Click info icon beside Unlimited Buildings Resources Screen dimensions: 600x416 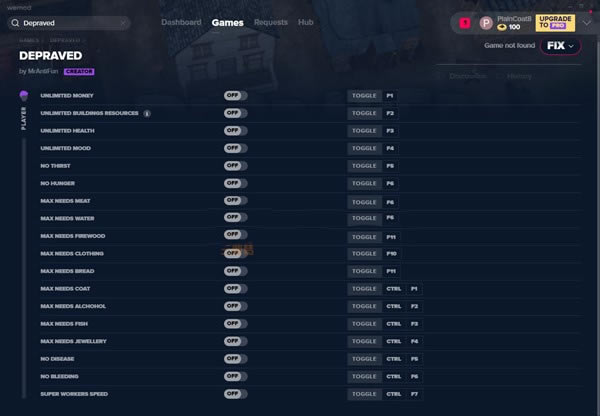click(x=147, y=113)
